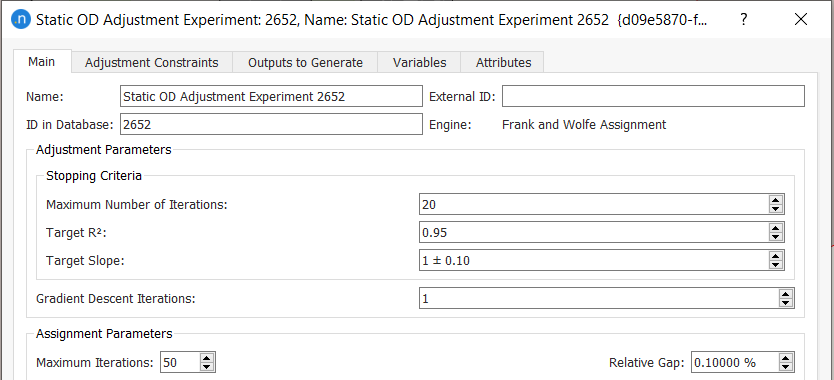Decrease Target Slope tolerance with down arrow
Viewport: 834px width, 380px height.
pyautogui.click(x=775, y=265)
